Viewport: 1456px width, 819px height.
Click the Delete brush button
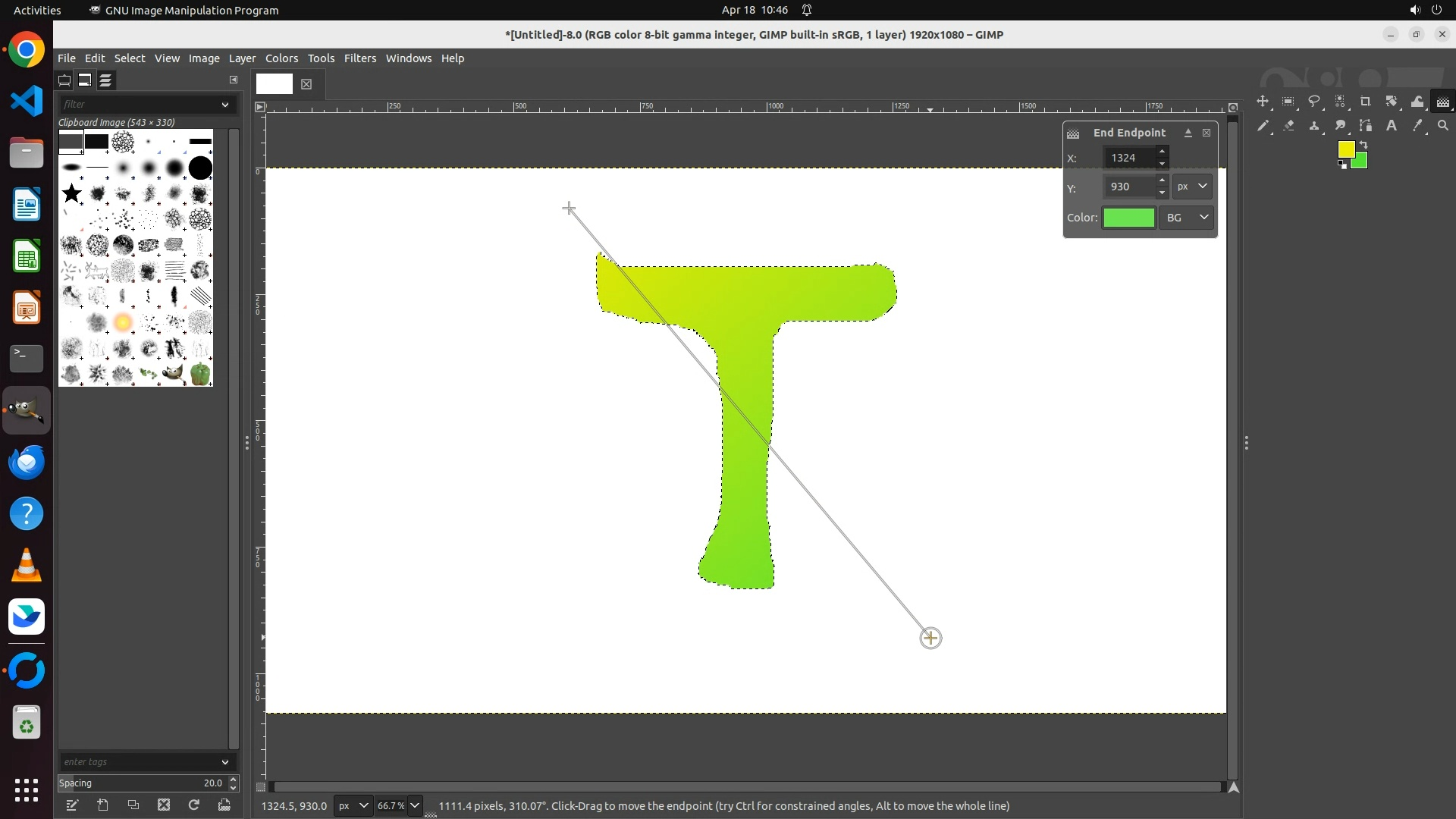pos(164,805)
